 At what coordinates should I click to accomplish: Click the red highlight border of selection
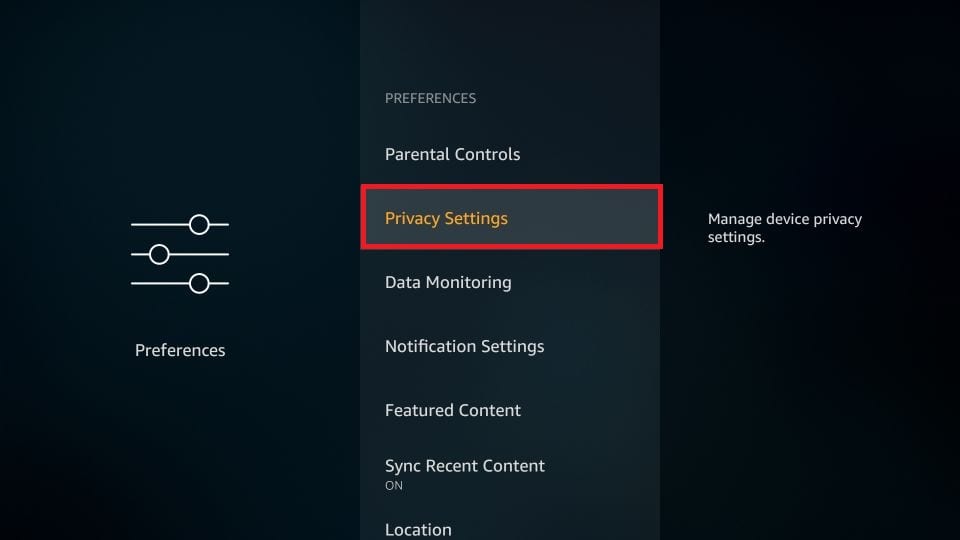[512, 187]
